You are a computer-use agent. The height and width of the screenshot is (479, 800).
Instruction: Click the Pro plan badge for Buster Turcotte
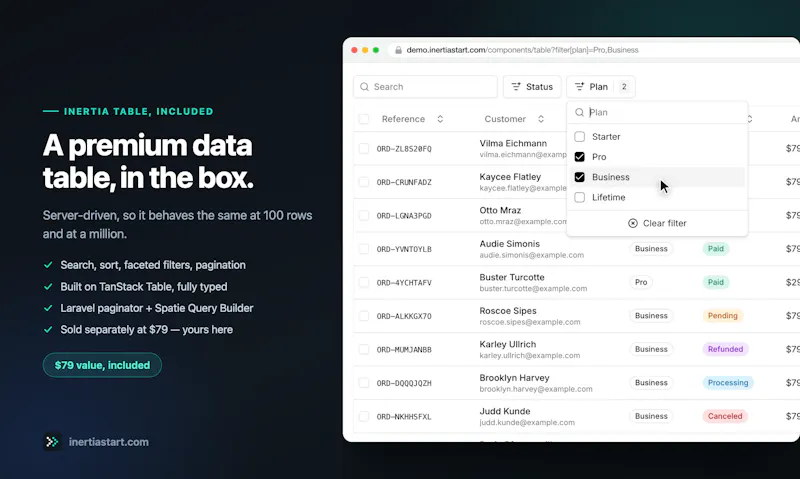pos(641,282)
